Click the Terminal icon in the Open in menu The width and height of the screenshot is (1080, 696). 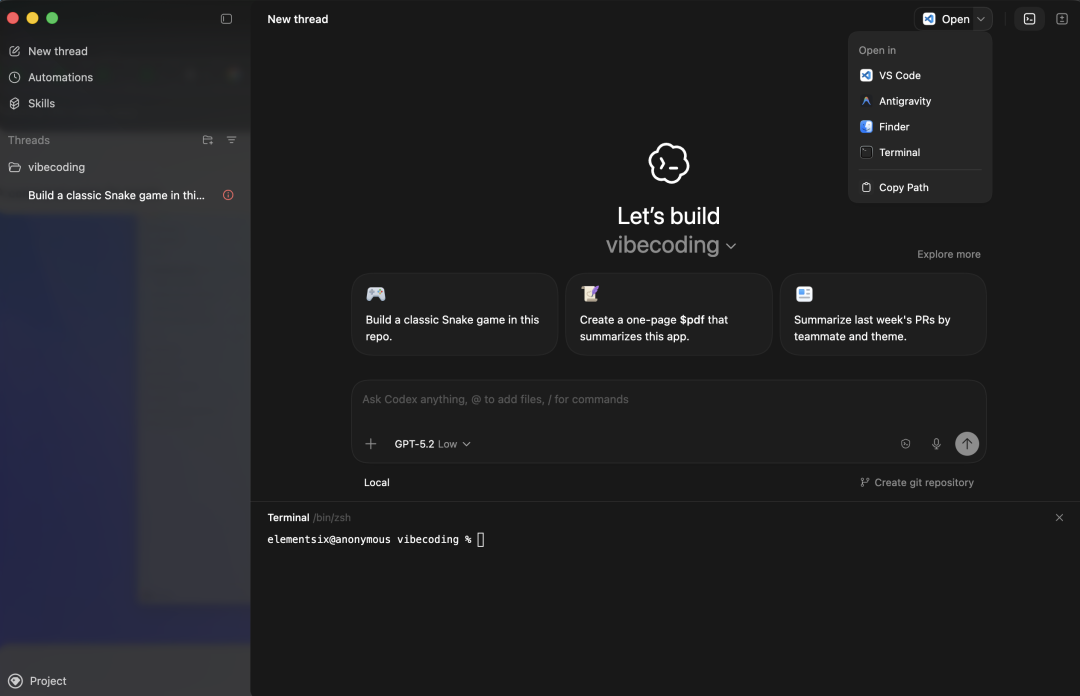pyautogui.click(x=866, y=152)
